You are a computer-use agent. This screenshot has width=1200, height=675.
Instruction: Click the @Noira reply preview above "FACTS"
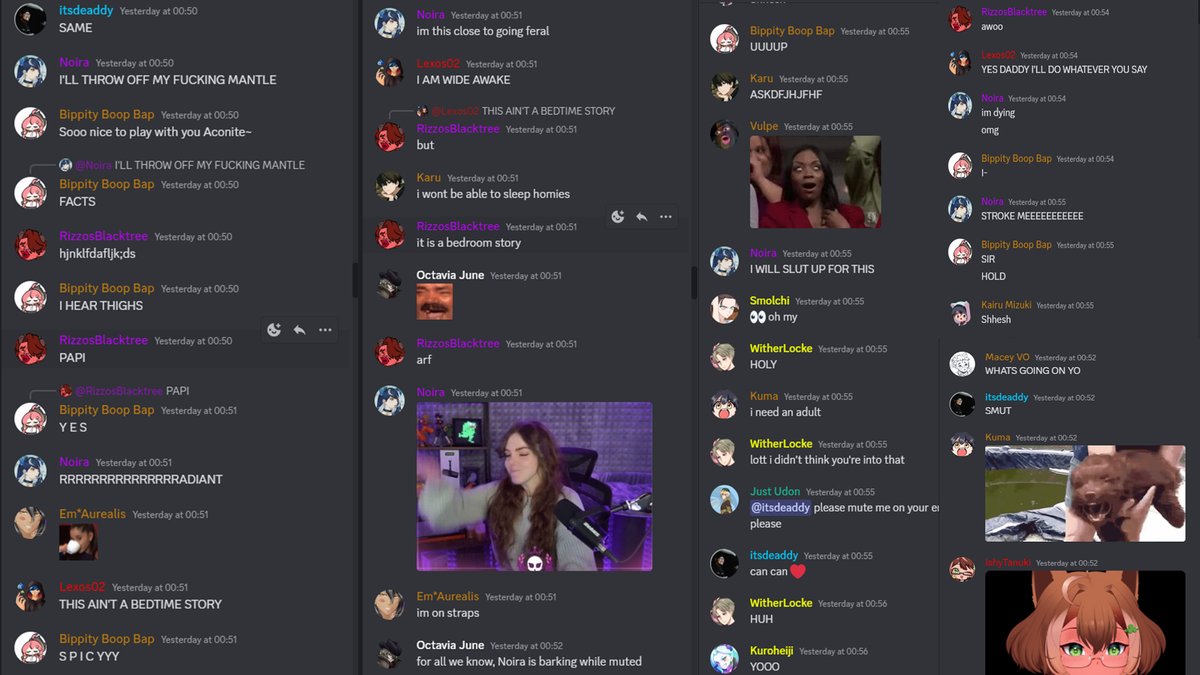tap(190, 165)
